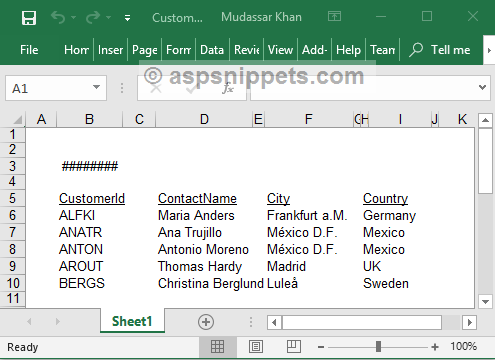Click the Cancel X formula bar icon

coord(156,89)
